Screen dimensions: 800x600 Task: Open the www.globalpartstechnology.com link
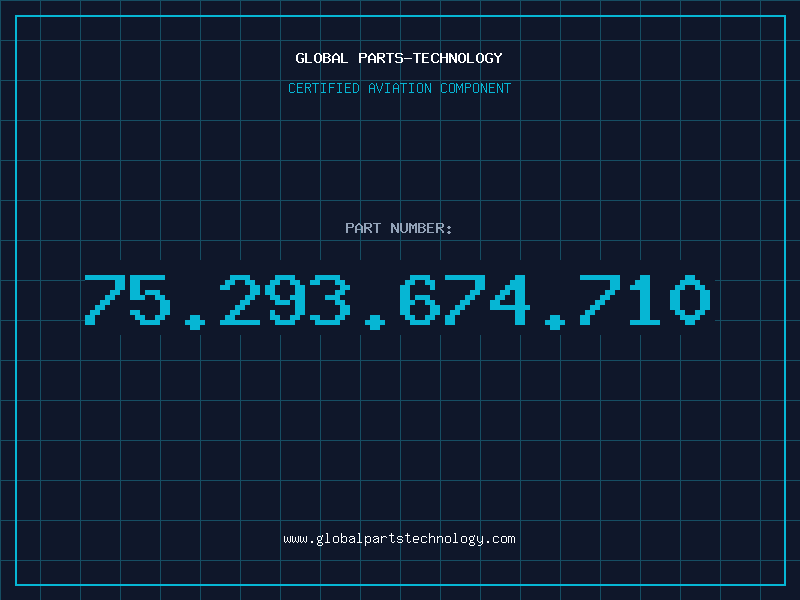click(x=399, y=539)
